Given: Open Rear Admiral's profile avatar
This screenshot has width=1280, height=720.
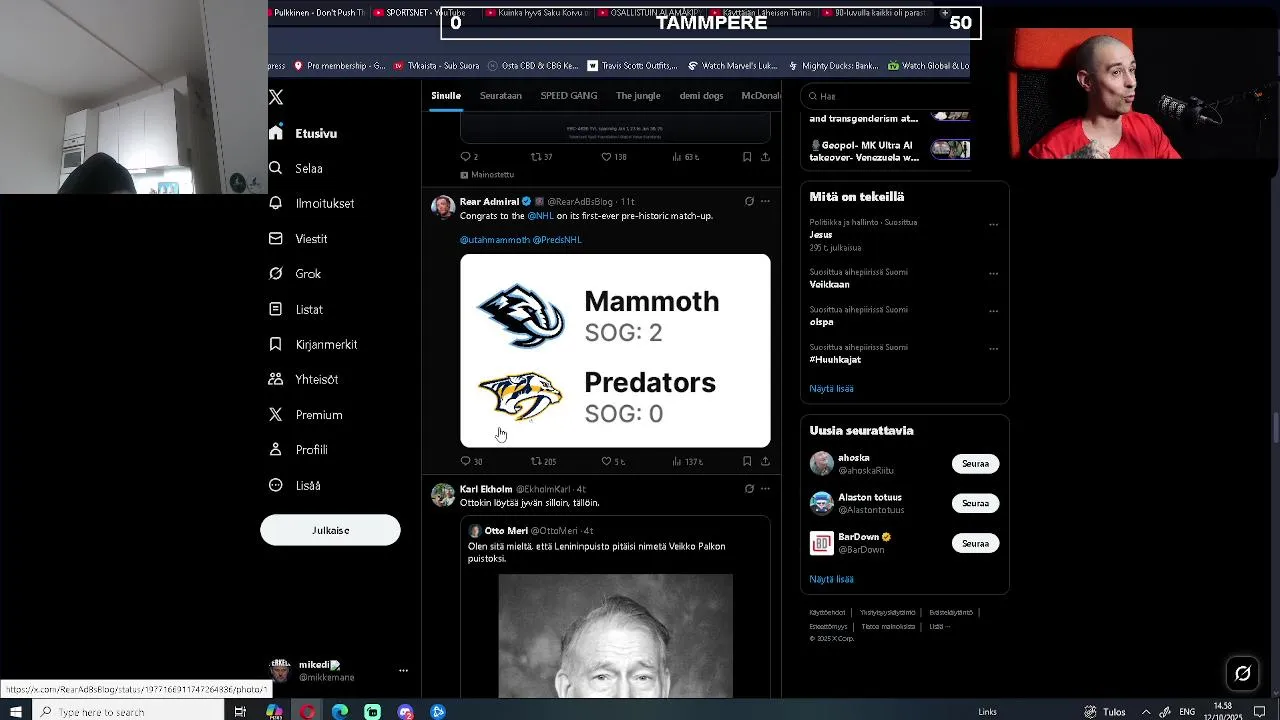Looking at the screenshot, I should pos(443,207).
